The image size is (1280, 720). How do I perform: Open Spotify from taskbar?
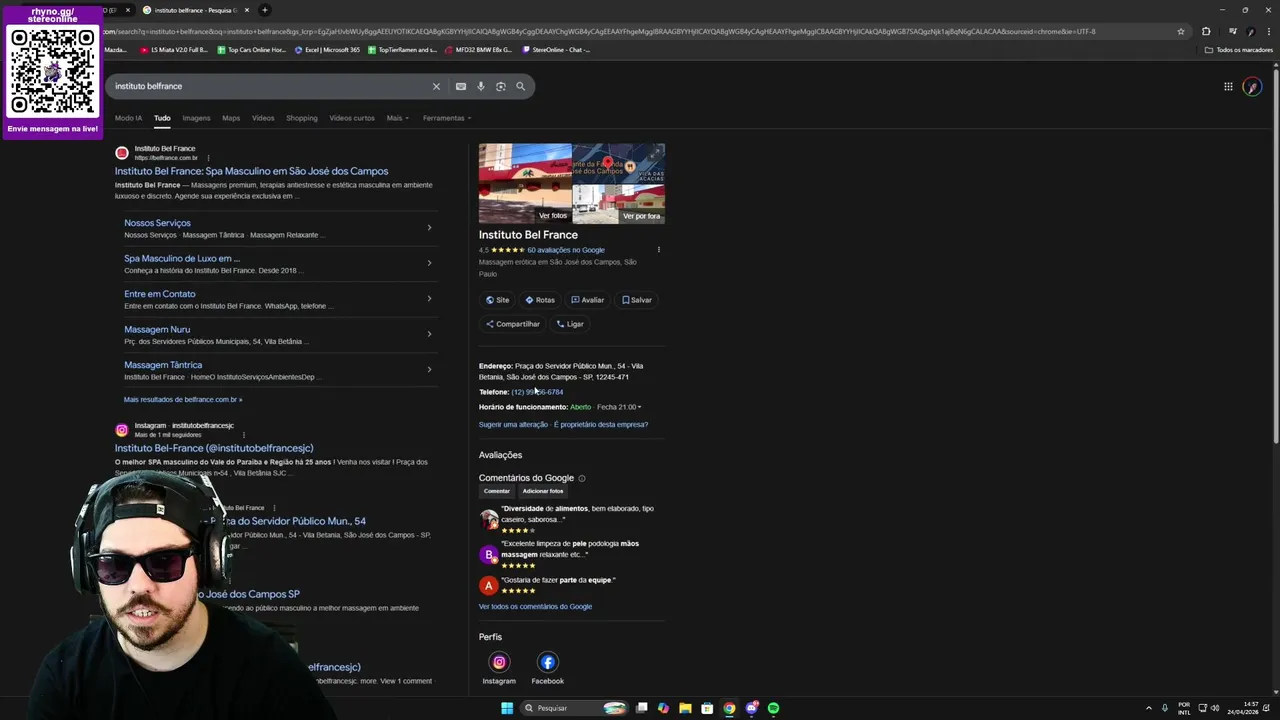coord(773,708)
